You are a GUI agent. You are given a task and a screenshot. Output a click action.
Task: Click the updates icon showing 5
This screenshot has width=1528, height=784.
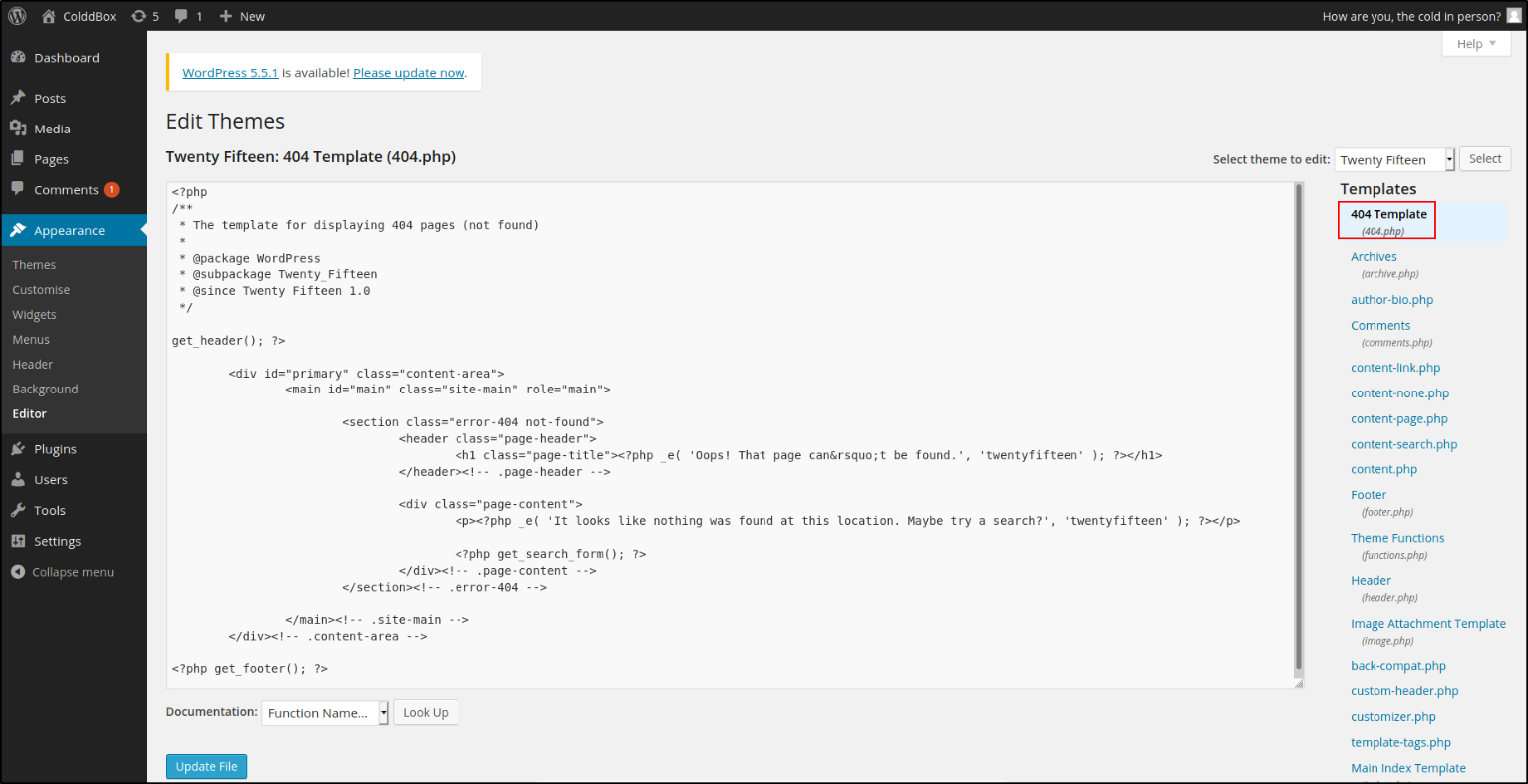(x=139, y=16)
